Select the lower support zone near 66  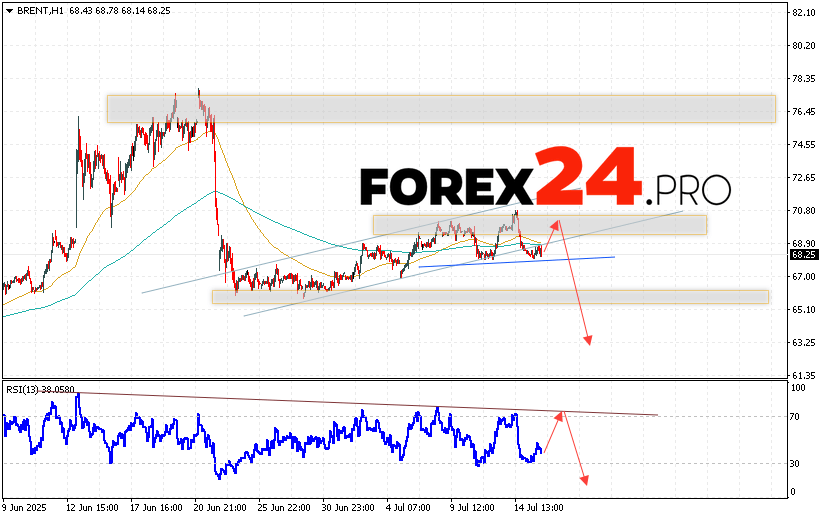pyautogui.click(x=490, y=297)
